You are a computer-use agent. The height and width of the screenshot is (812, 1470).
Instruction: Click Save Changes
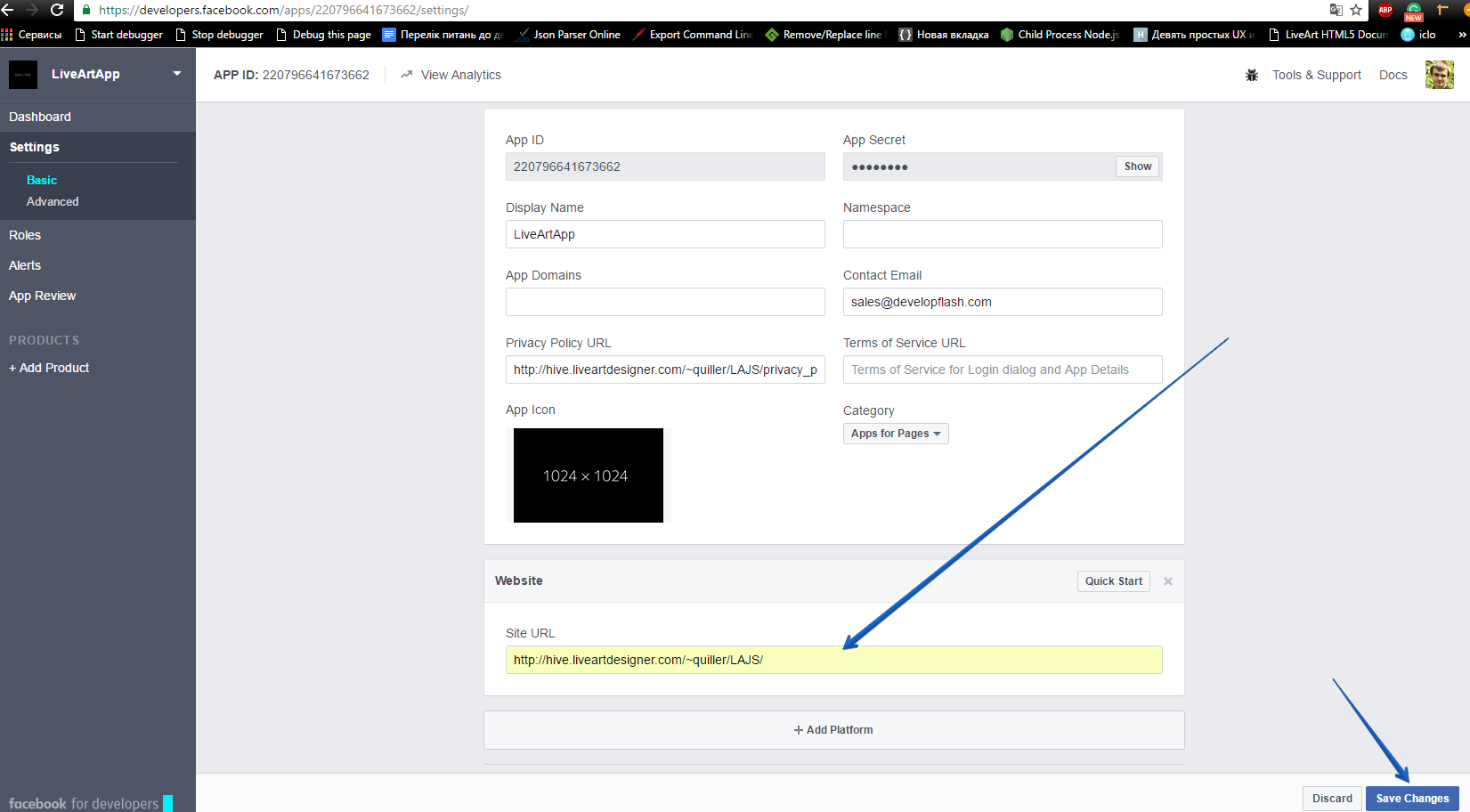point(1412,799)
